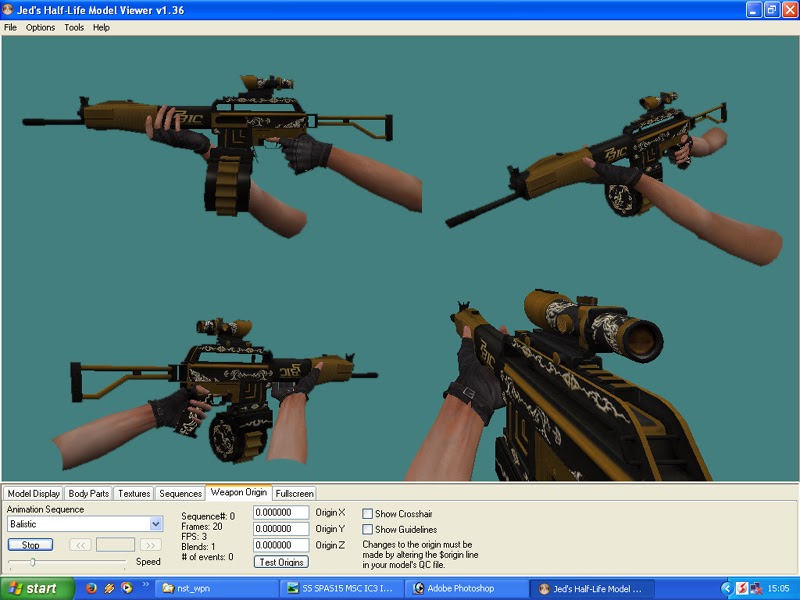Click the previous frame << button

click(80, 545)
